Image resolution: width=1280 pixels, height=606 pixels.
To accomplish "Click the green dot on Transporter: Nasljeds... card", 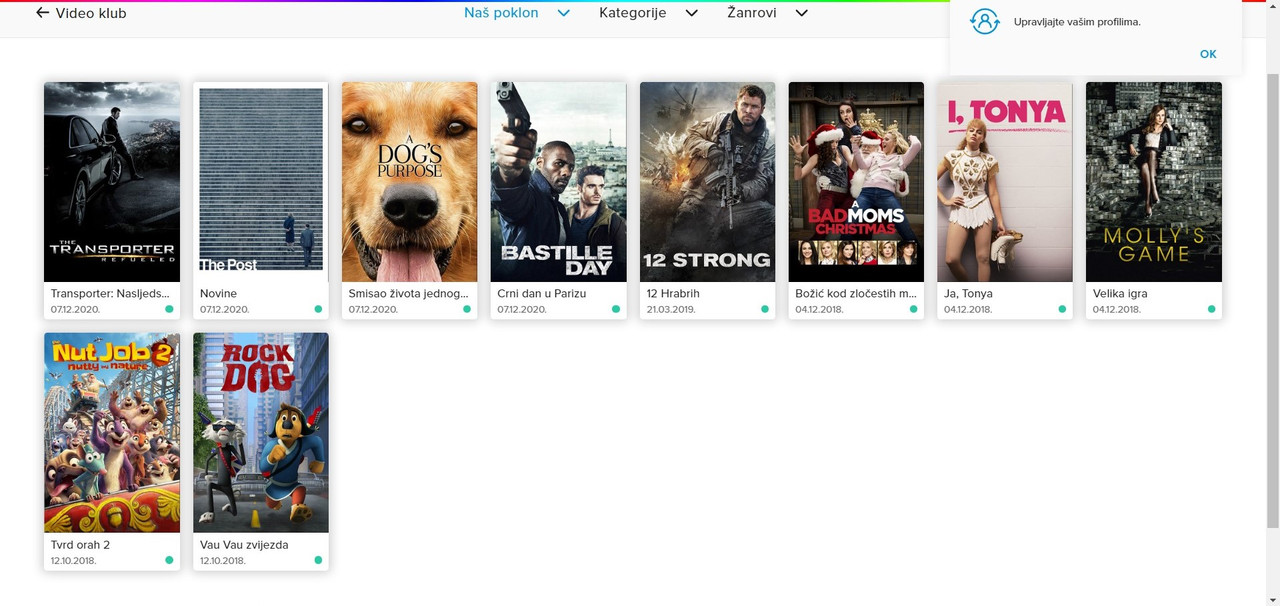I will point(169,309).
